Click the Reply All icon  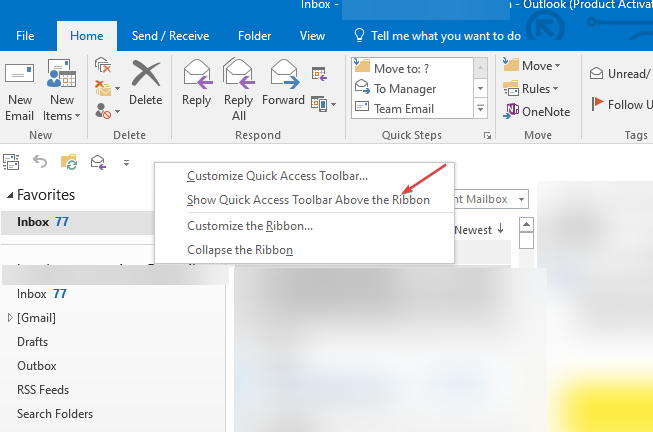[x=239, y=73]
